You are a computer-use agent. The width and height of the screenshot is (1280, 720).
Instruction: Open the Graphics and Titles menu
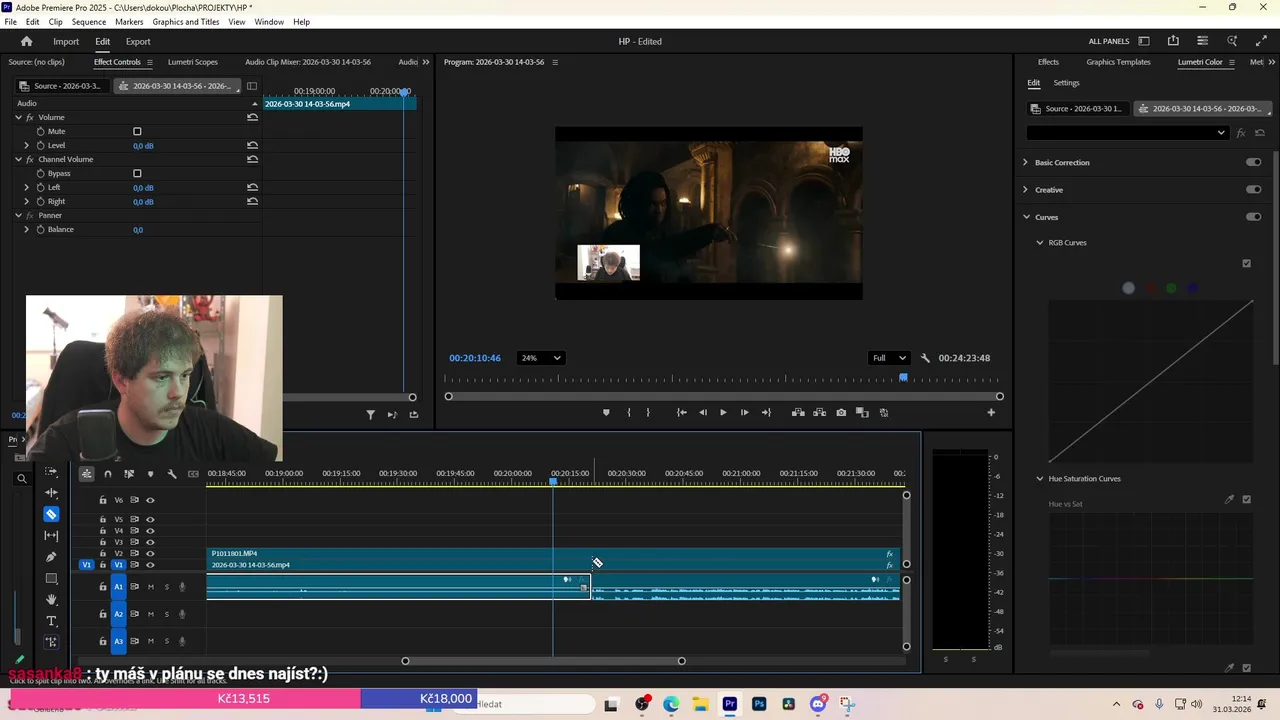pyautogui.click(x=186, y=21)
